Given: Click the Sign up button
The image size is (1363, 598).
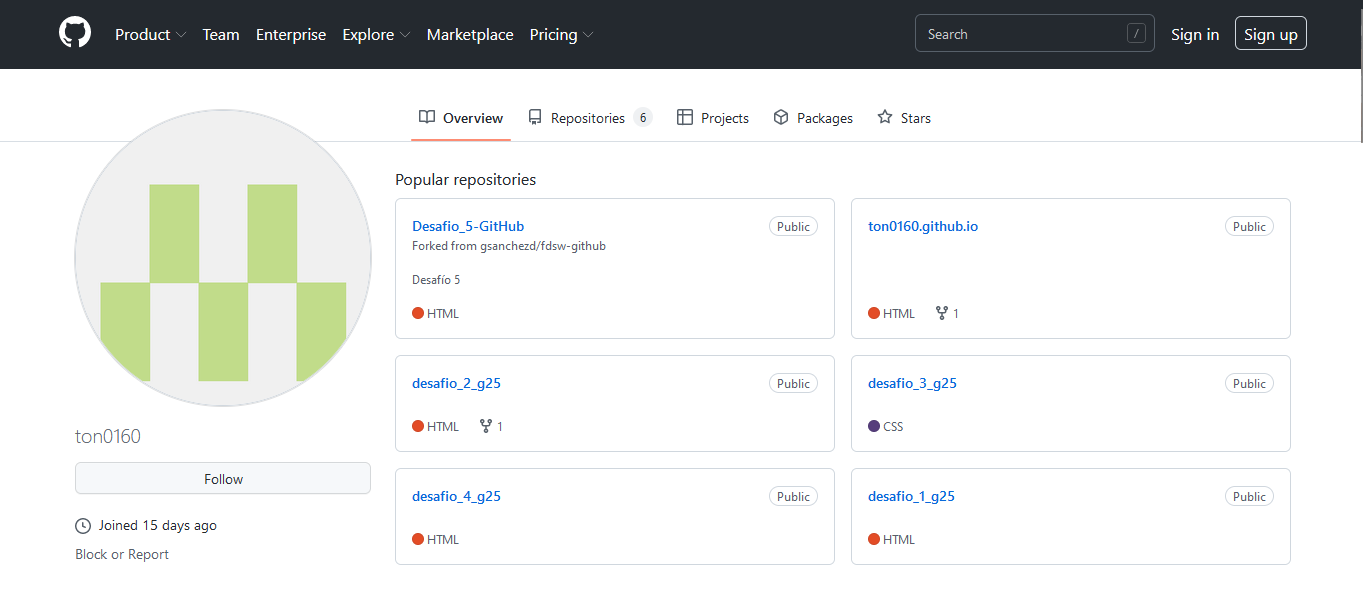Looking at the screenshot, I should tap(1271, 33).
